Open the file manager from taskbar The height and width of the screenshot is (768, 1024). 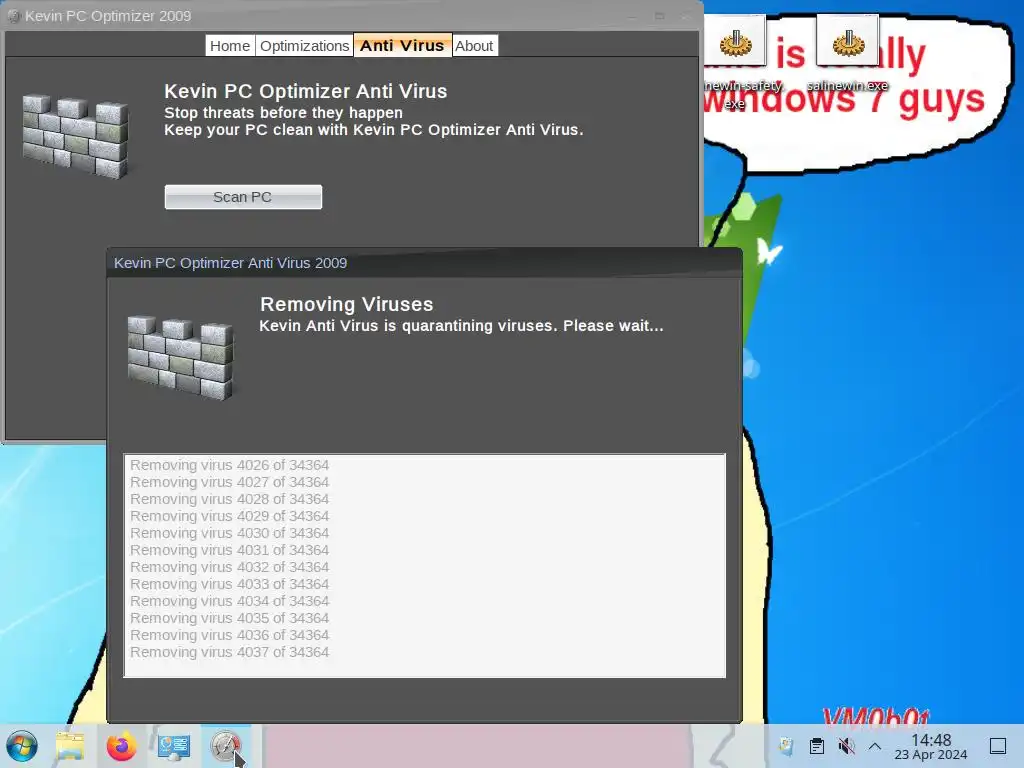pyautogui.click(x=70, y=746)
